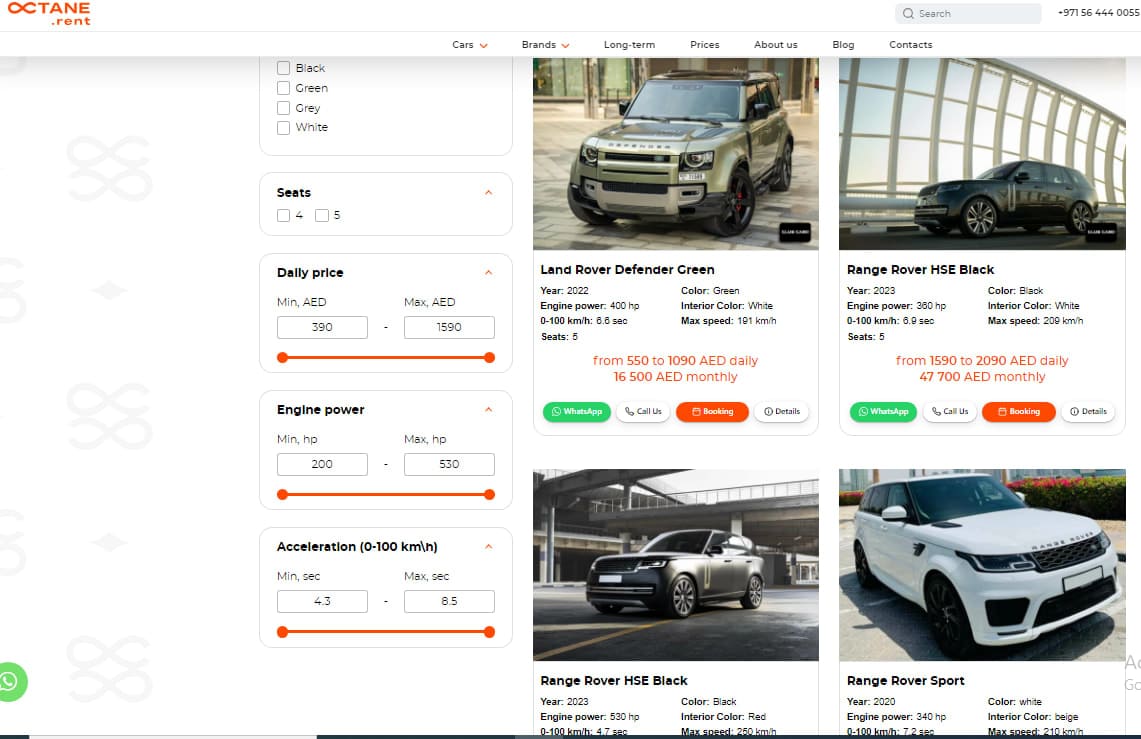Open the About us page
The image size is (1141, 739).
click(776, 44)
